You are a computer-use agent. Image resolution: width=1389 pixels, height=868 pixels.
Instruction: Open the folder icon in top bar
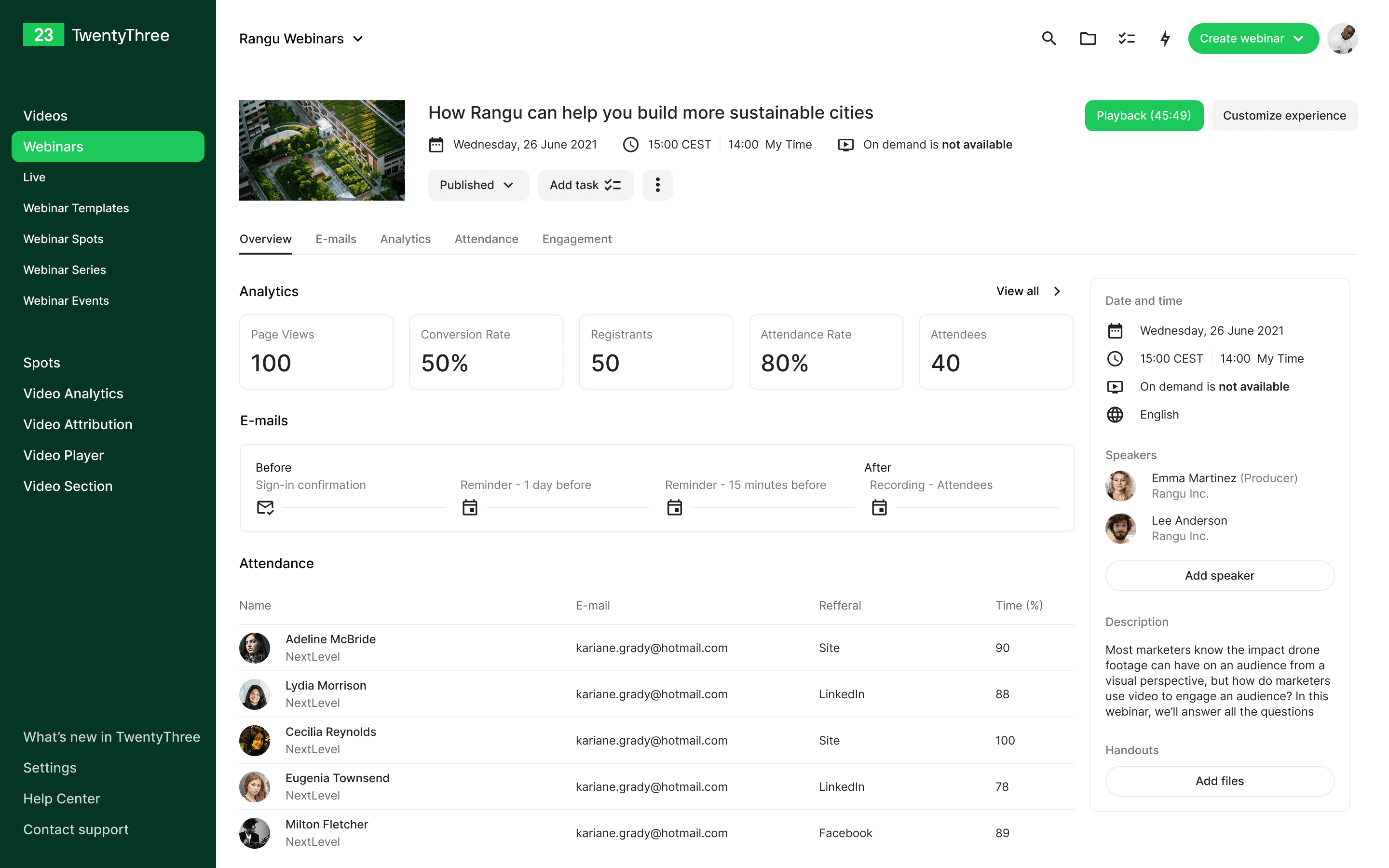(x=1088, y=39)
